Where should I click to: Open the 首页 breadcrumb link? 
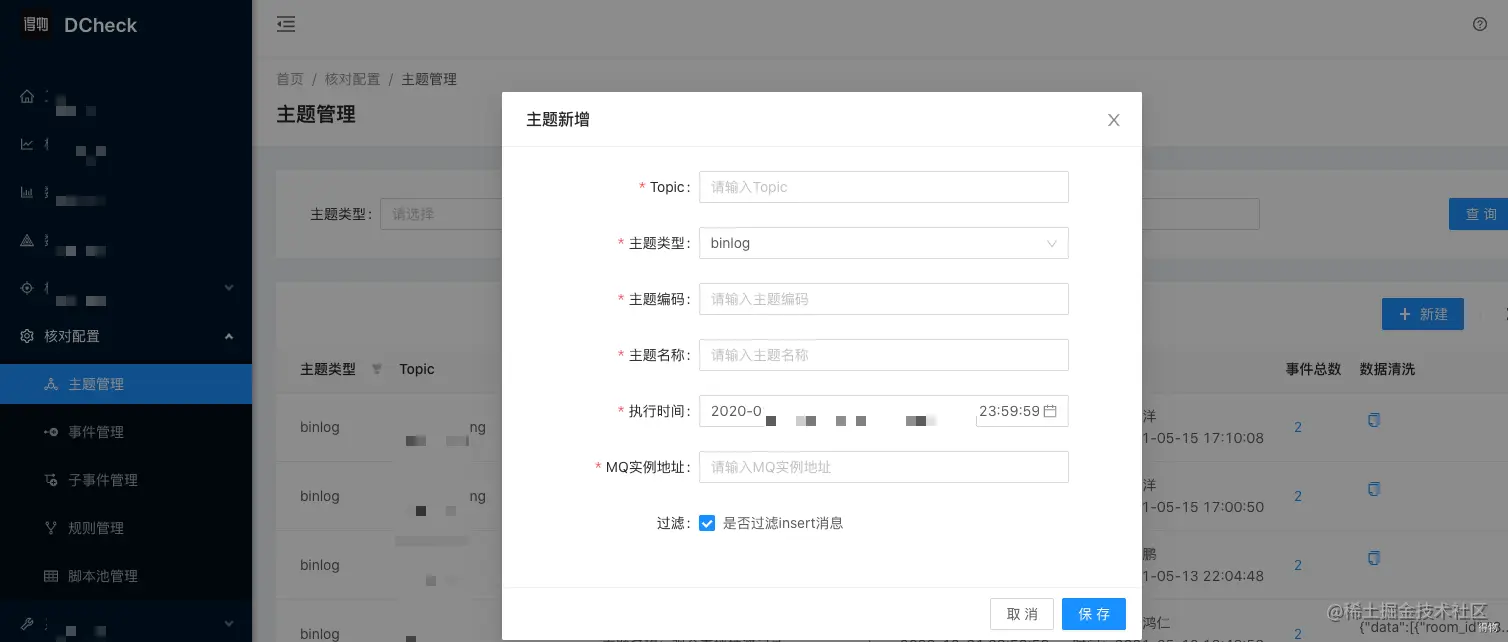(289, 78)
